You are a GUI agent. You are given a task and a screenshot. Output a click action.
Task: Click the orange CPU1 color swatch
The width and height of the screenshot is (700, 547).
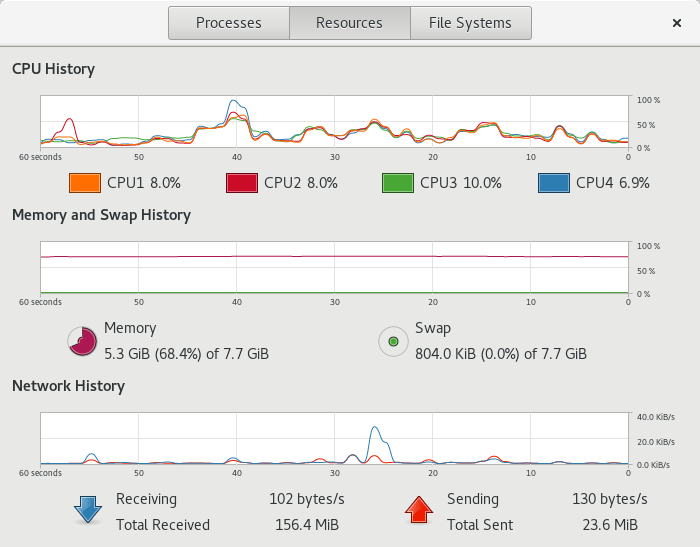(85, 183)
